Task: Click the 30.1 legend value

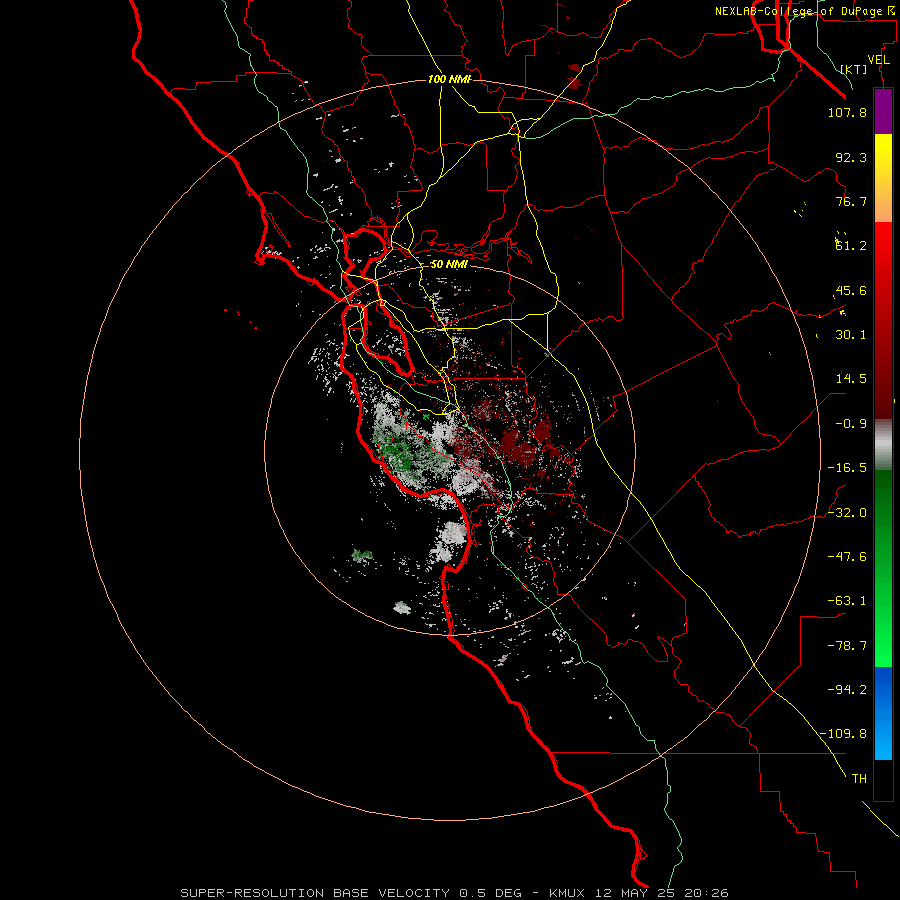Action: click(x=851, y=335)
